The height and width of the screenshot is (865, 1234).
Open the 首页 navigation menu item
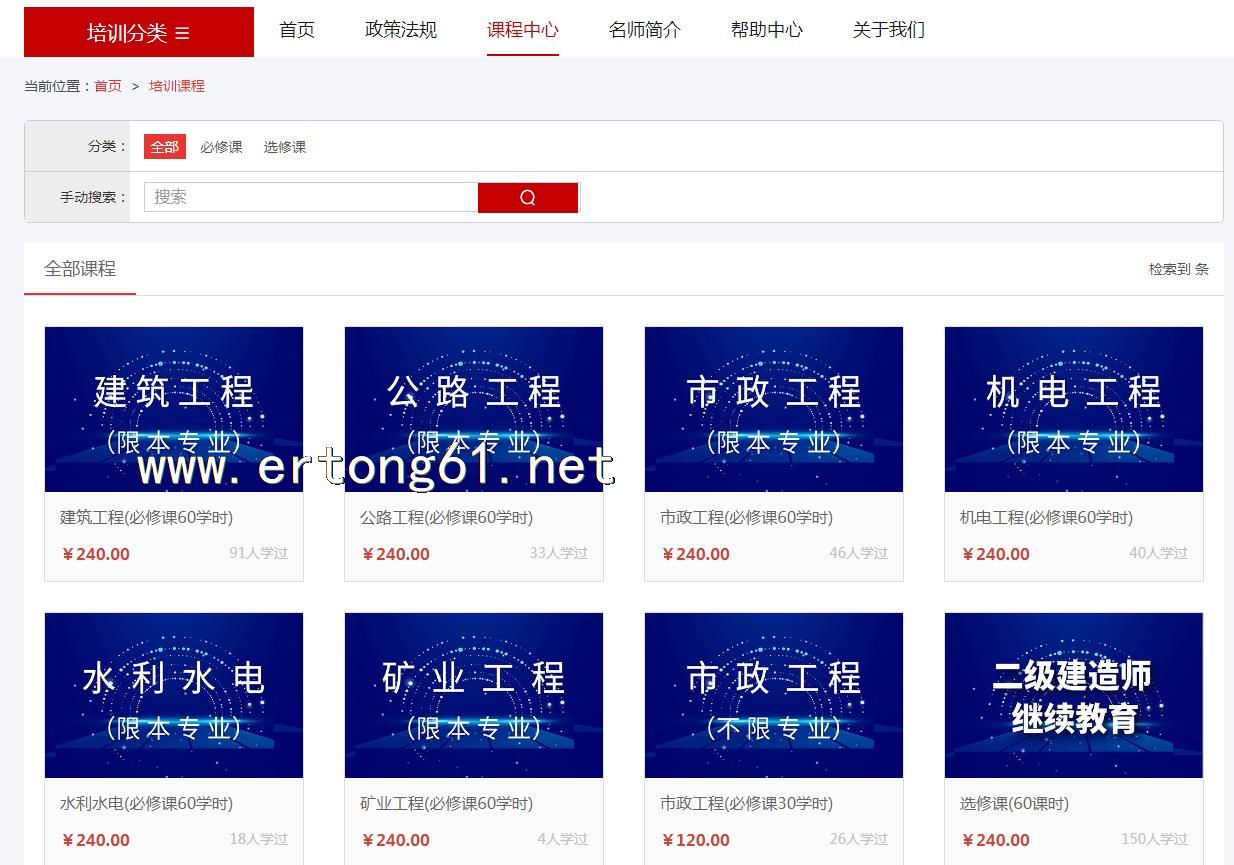click(x=297, y=30)
